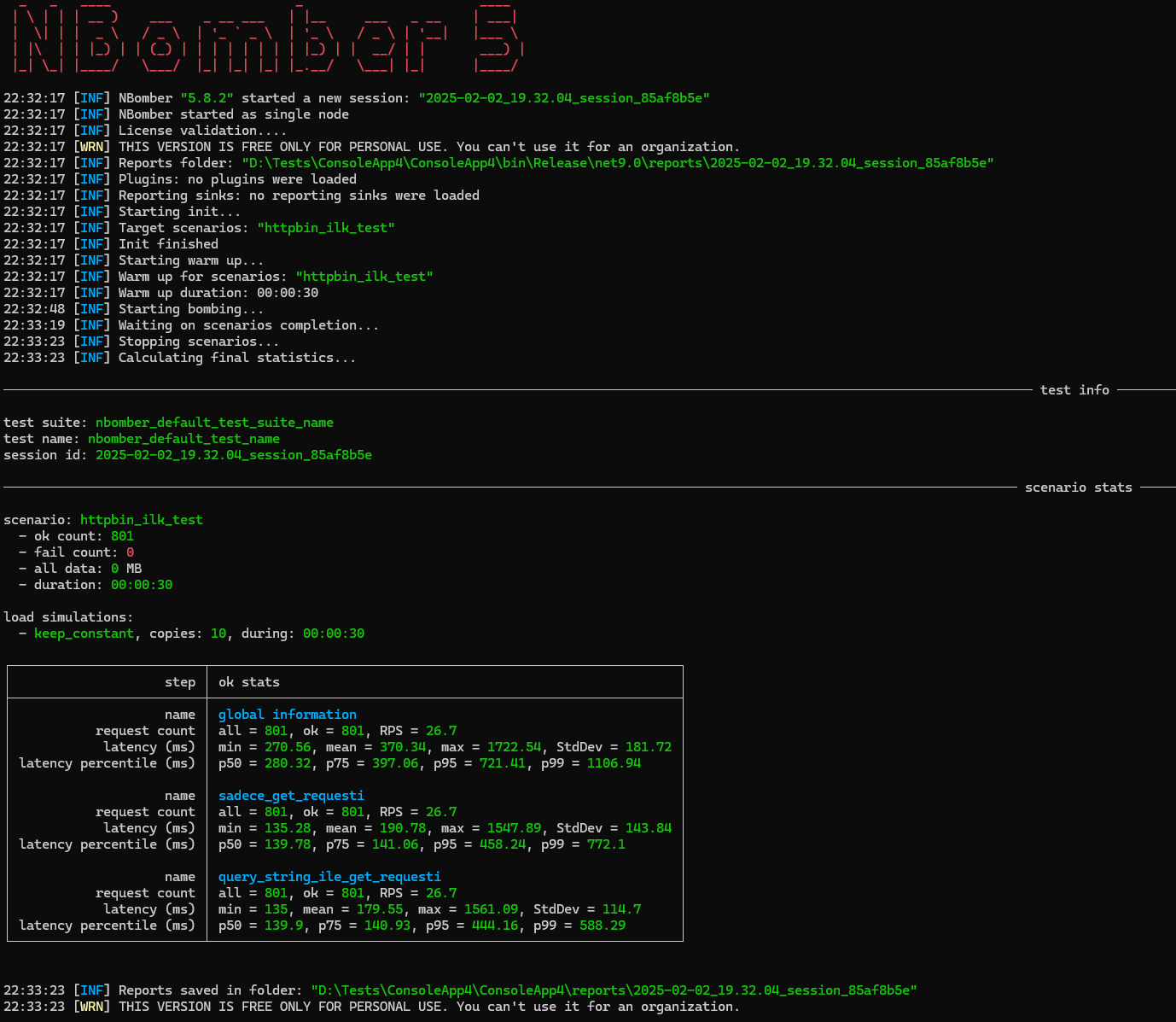The height and width of the screenshot is (1022, 1176).
Task: Click the 'License validation....' log line
Action: (x=203, y=131)
